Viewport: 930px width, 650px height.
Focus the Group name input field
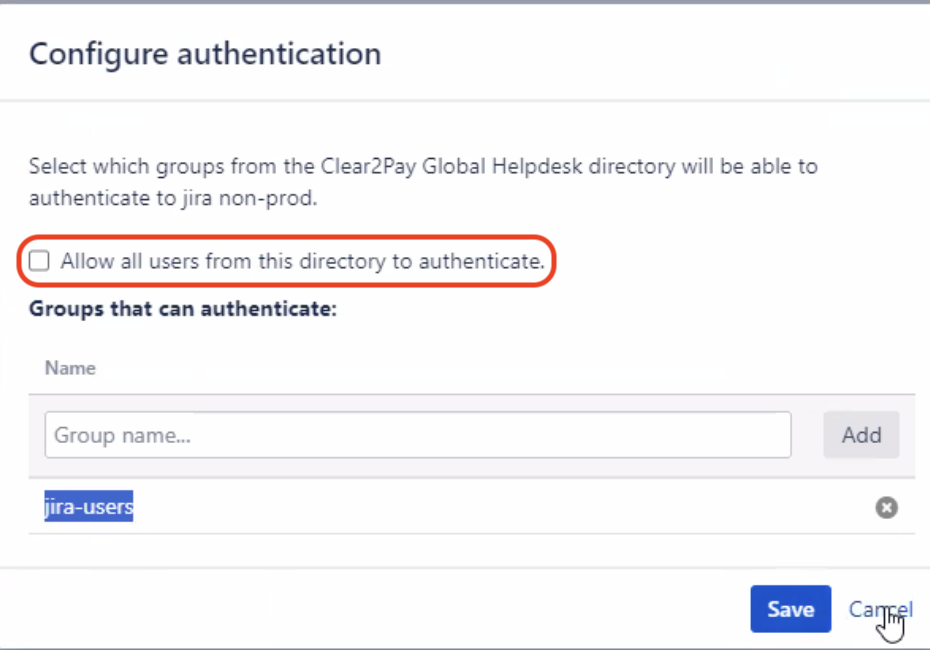point(418,435)
